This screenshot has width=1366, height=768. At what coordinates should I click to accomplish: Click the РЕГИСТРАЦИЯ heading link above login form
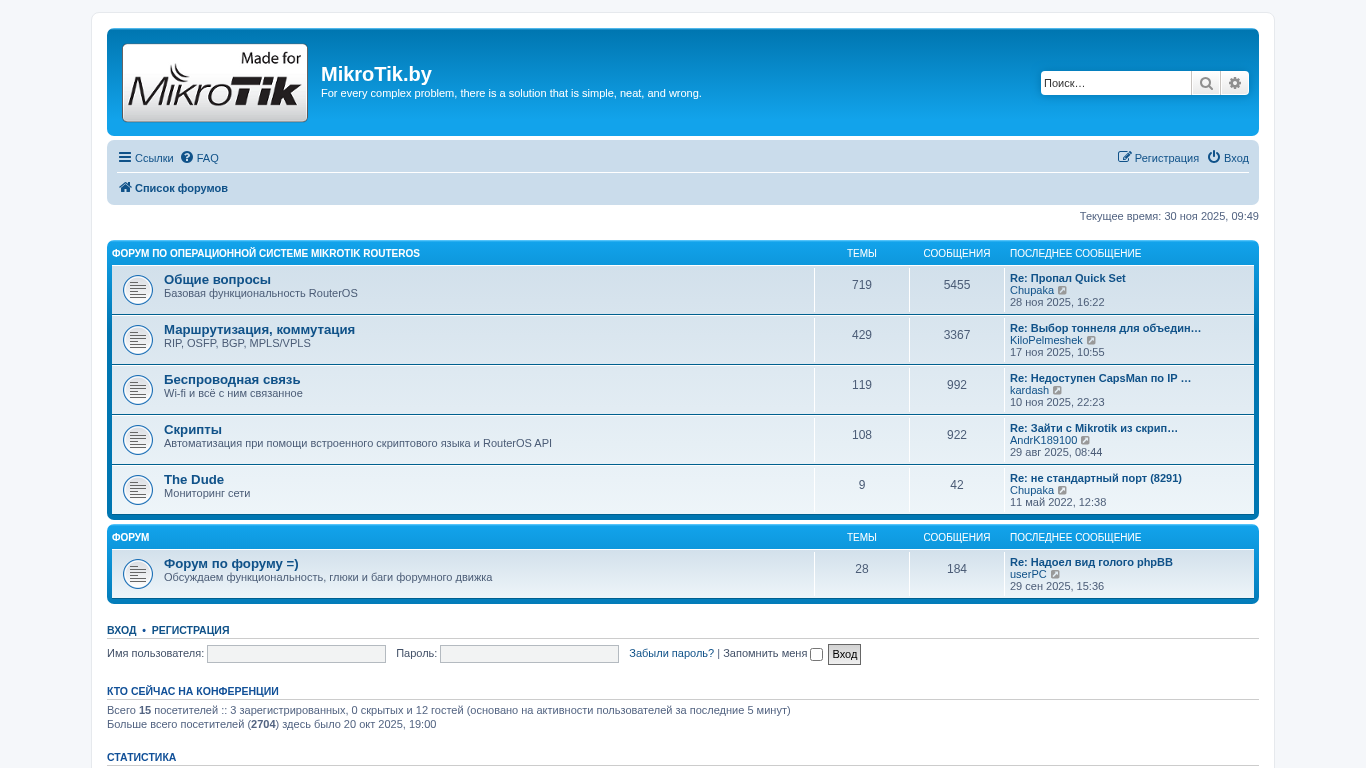coord(191,630)
